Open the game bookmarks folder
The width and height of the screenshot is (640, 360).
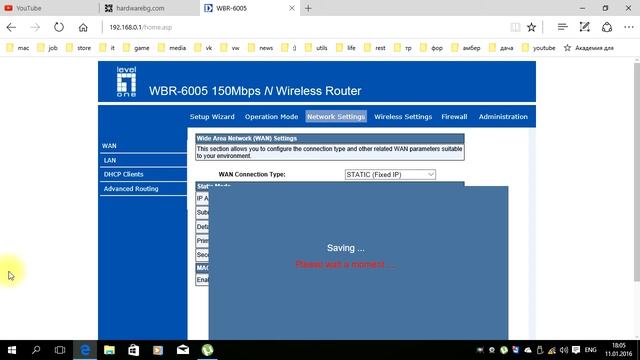136,48
